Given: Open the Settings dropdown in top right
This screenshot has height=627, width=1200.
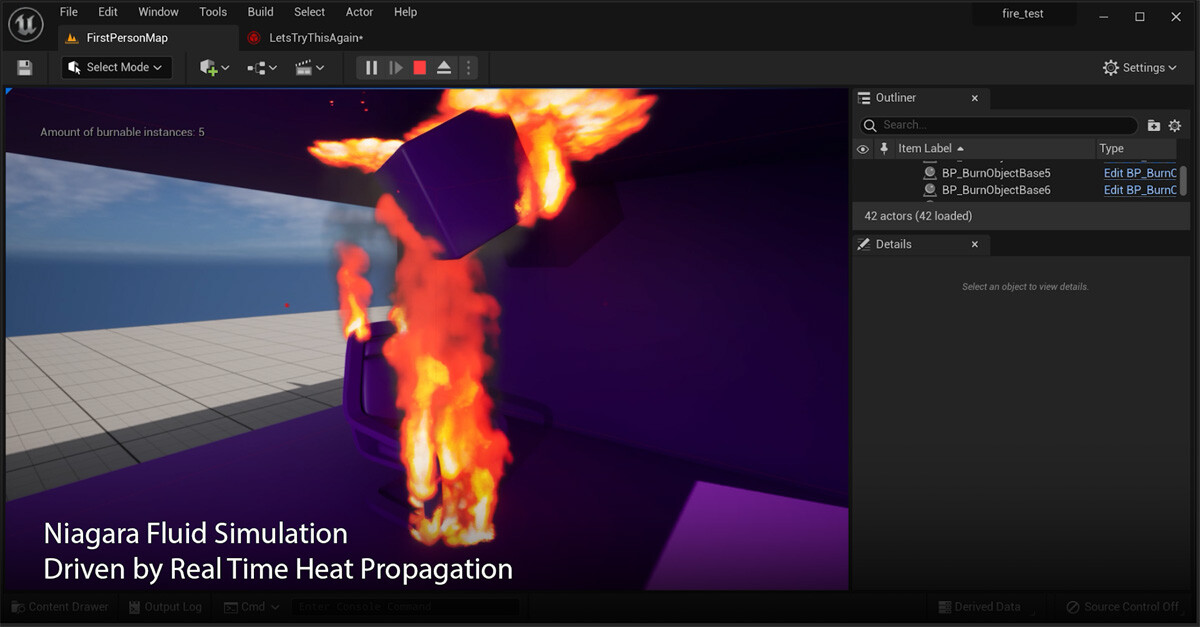Looking at the screenshot, I should tap(1139, 67).
